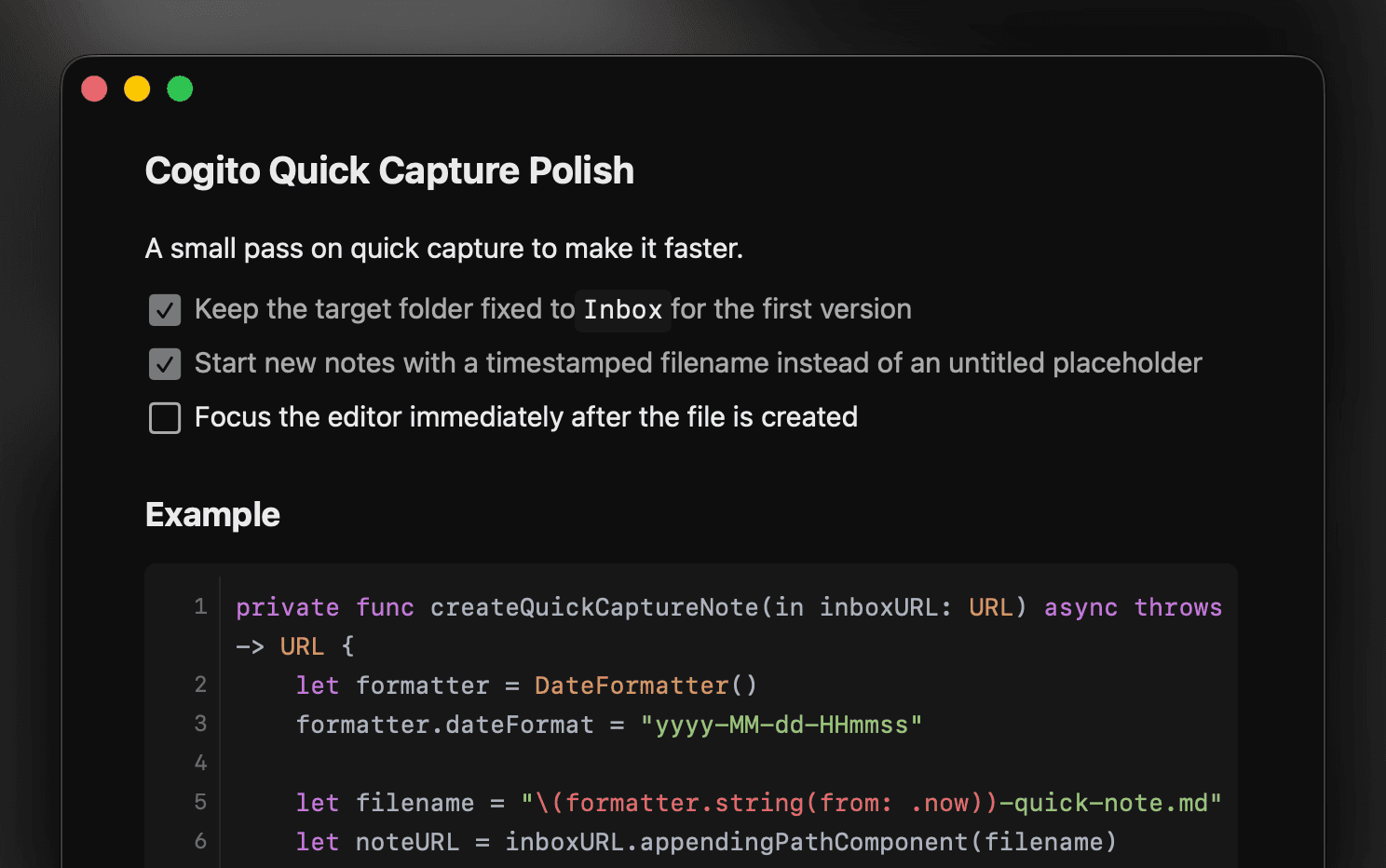The image size is (1386, 868).
Task: Click the createQuickCaptureNote function name
Action: pos(594,607)
